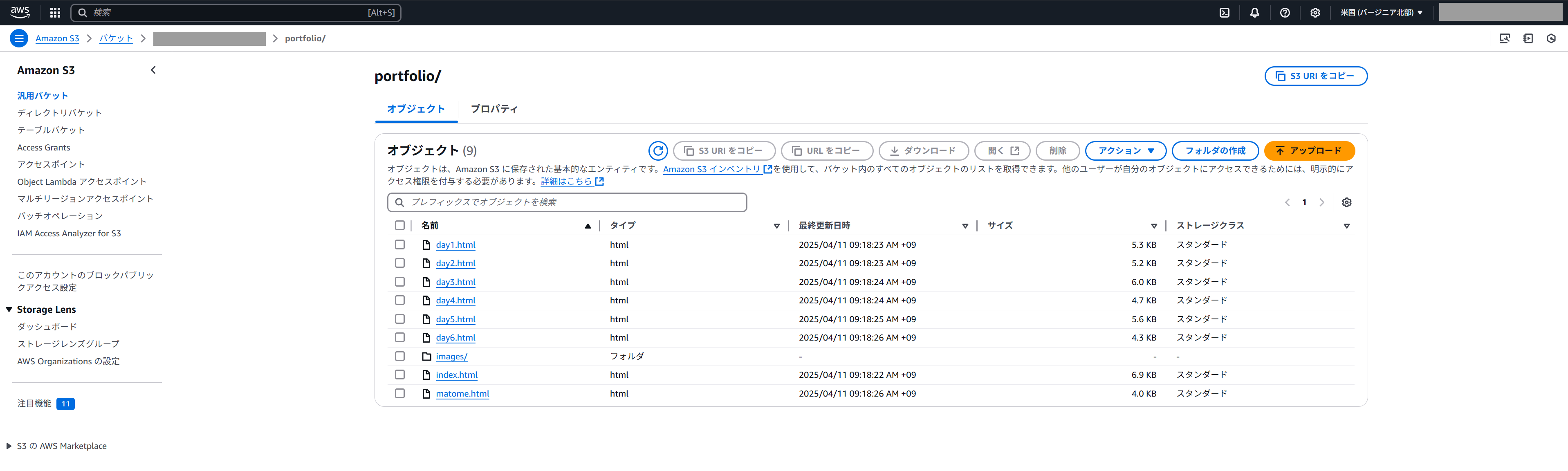
Task: Launch CloudShell from the top bar
Action: [x=1225, y=12]
